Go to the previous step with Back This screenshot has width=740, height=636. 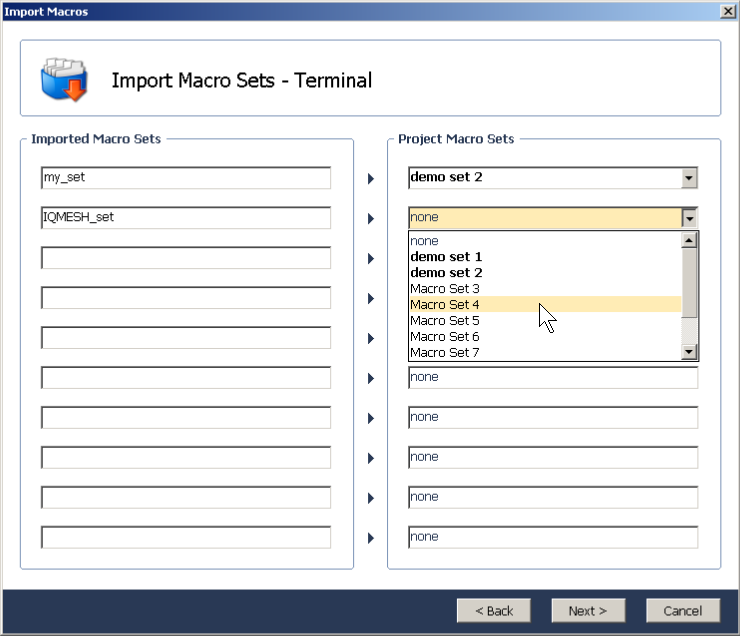click(x=494, y=611)
